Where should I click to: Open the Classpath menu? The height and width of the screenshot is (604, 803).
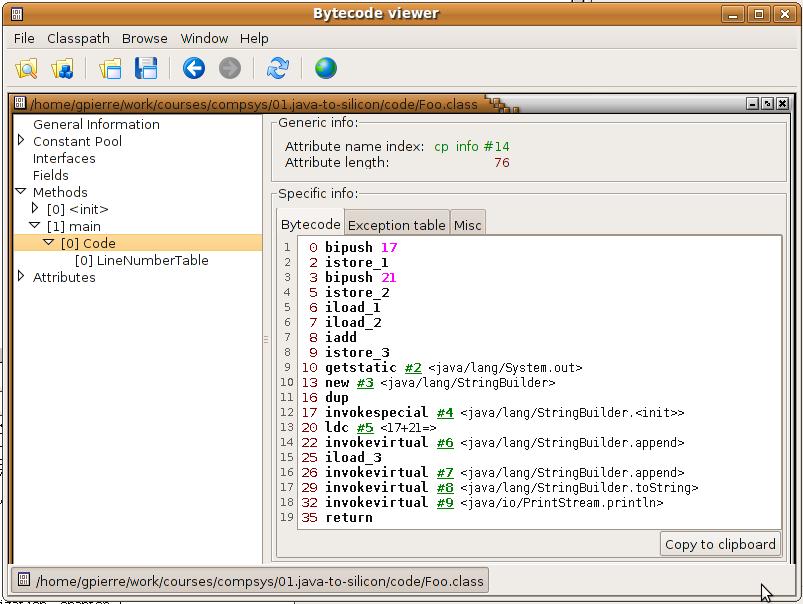78,38
